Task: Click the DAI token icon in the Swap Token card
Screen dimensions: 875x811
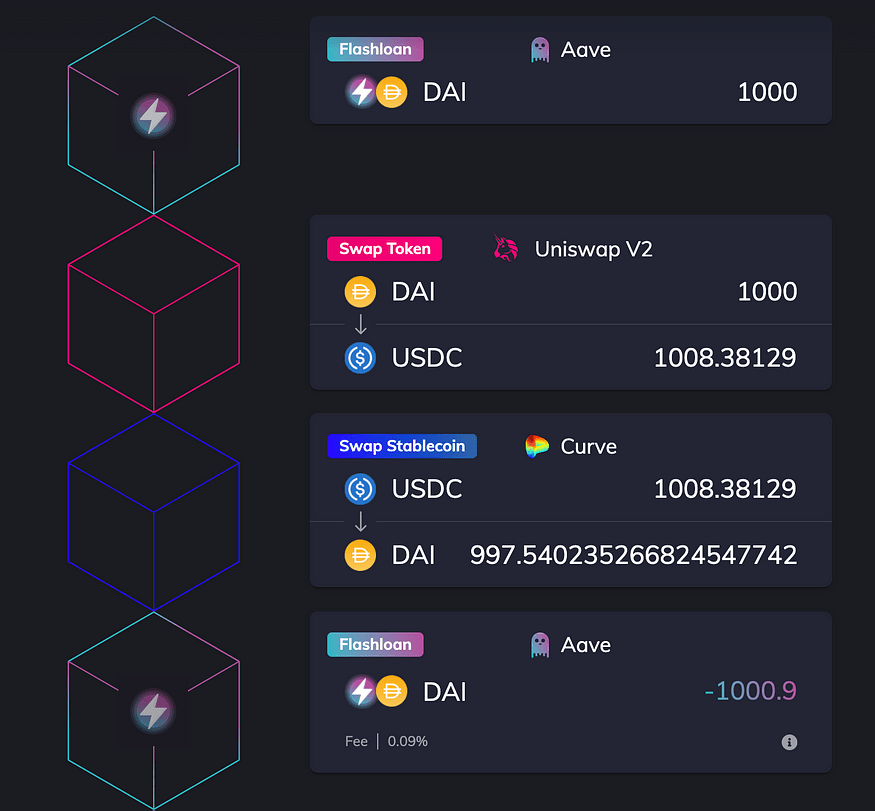Action: tap(360, 292)
